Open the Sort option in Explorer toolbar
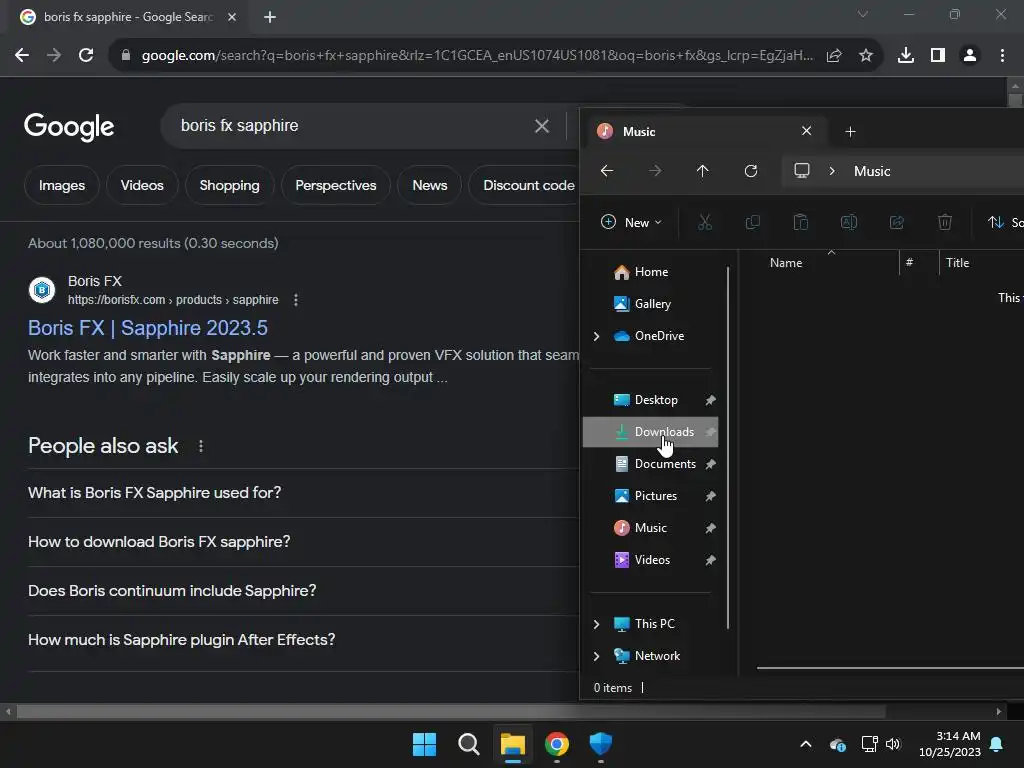The width and height of the screenshot is (1024, 768). (1005, 223)
